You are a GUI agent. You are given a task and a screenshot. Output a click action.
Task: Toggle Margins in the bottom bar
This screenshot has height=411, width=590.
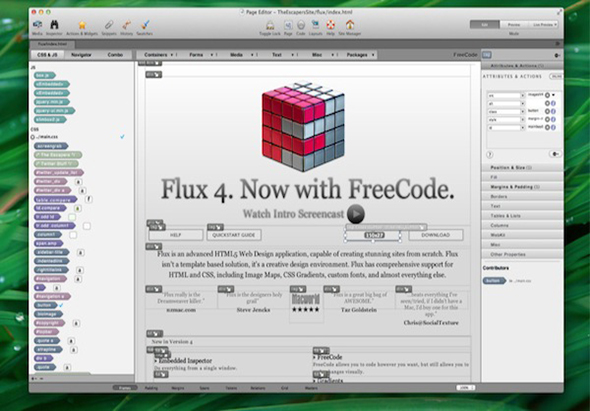(x=178, y=388)
